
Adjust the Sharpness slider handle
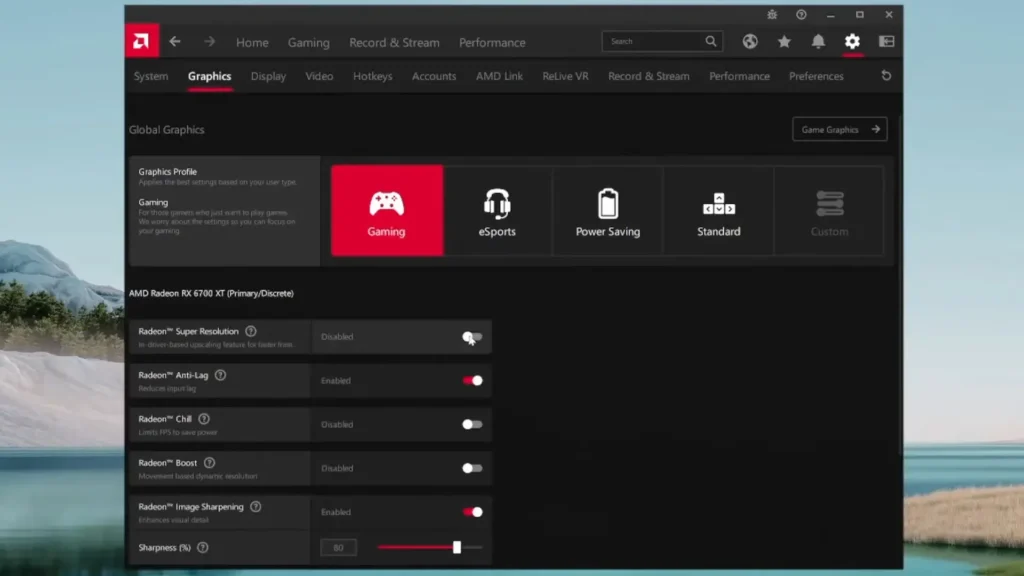[x=456, y=547]
